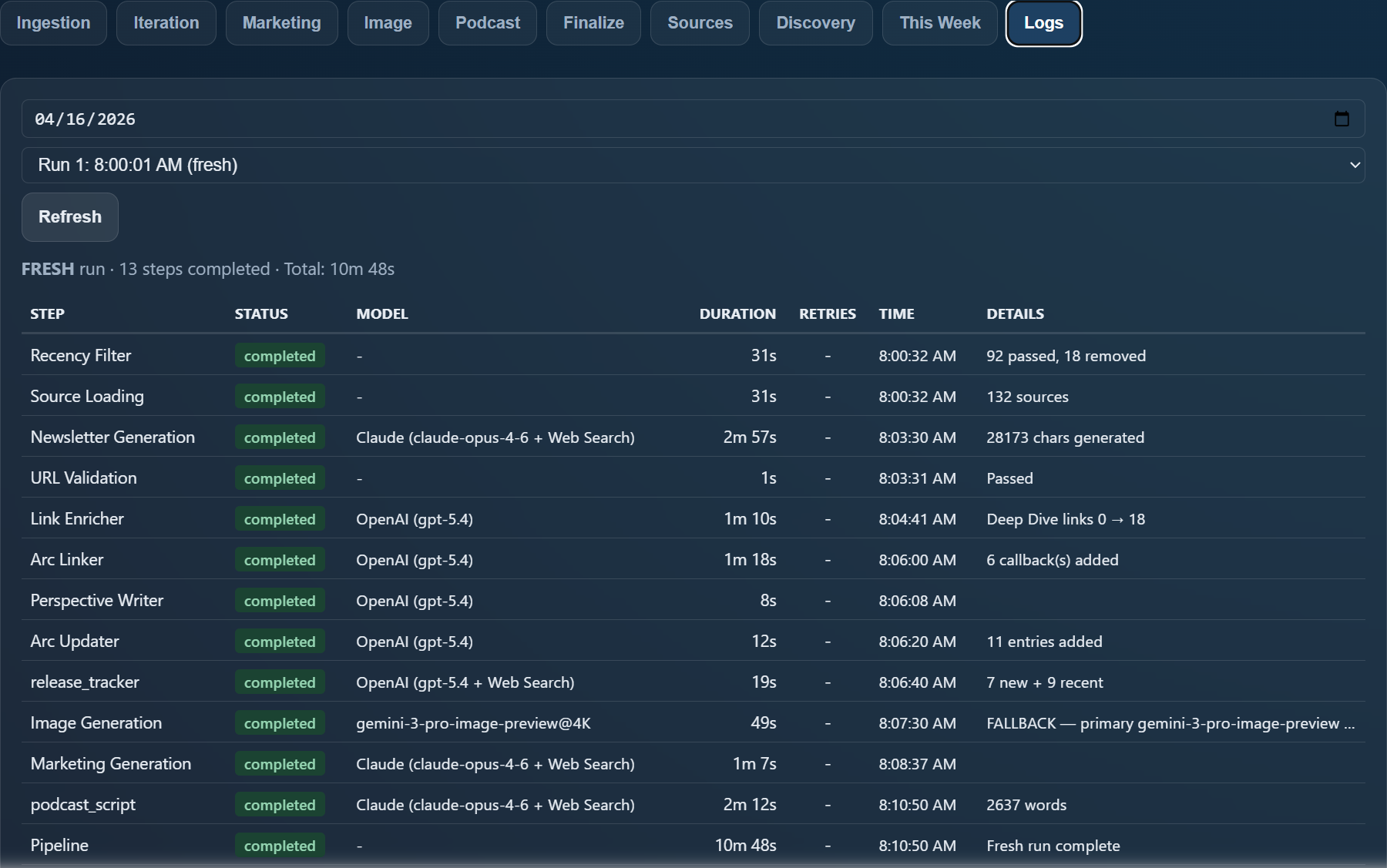This screenshot has width=1387, height=868.
Task: Open the Image tab
Action: click(x=388, y=23)
